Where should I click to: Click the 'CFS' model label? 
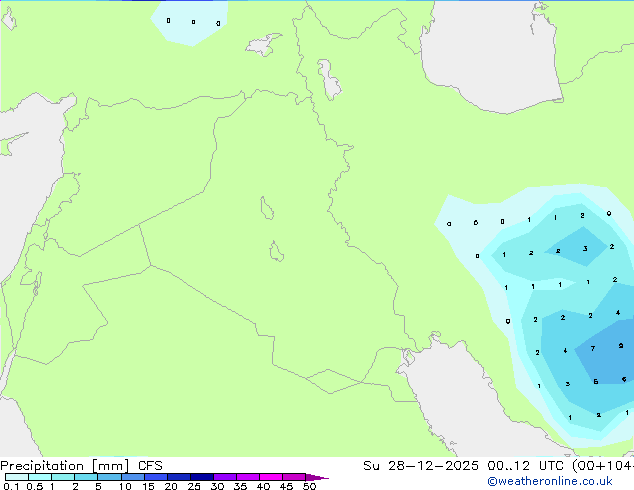point(150,466)
